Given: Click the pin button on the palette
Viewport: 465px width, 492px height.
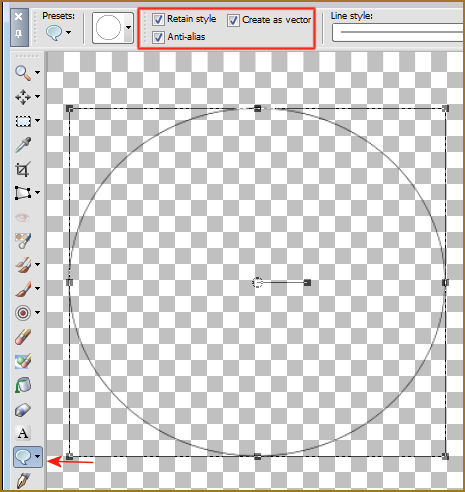Looking at the screenshot, I should click(x=19, y=33).
